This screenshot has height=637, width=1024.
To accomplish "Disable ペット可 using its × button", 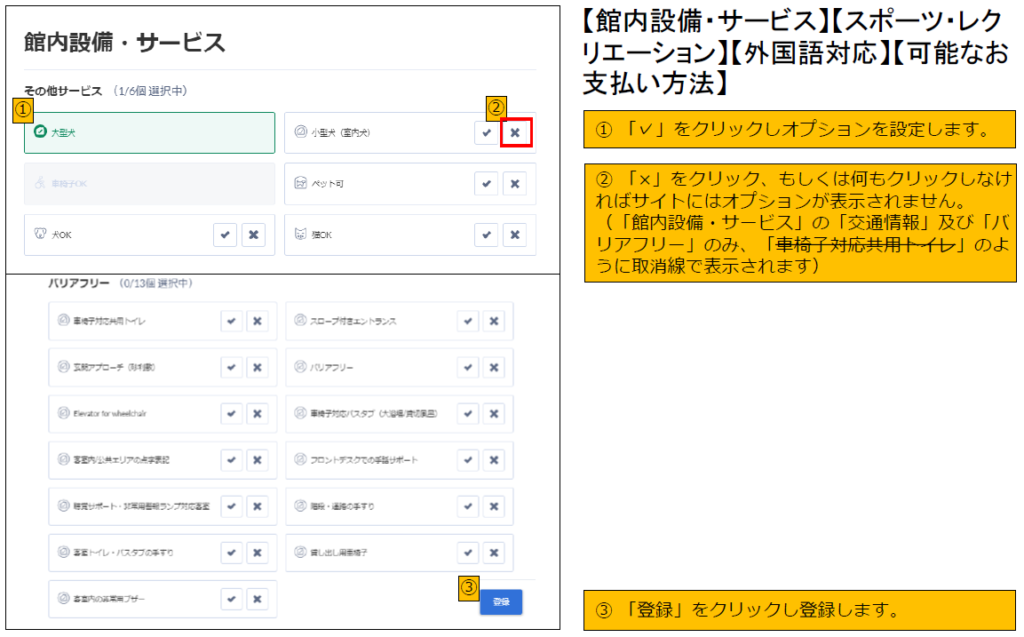I will pos(514,183).
